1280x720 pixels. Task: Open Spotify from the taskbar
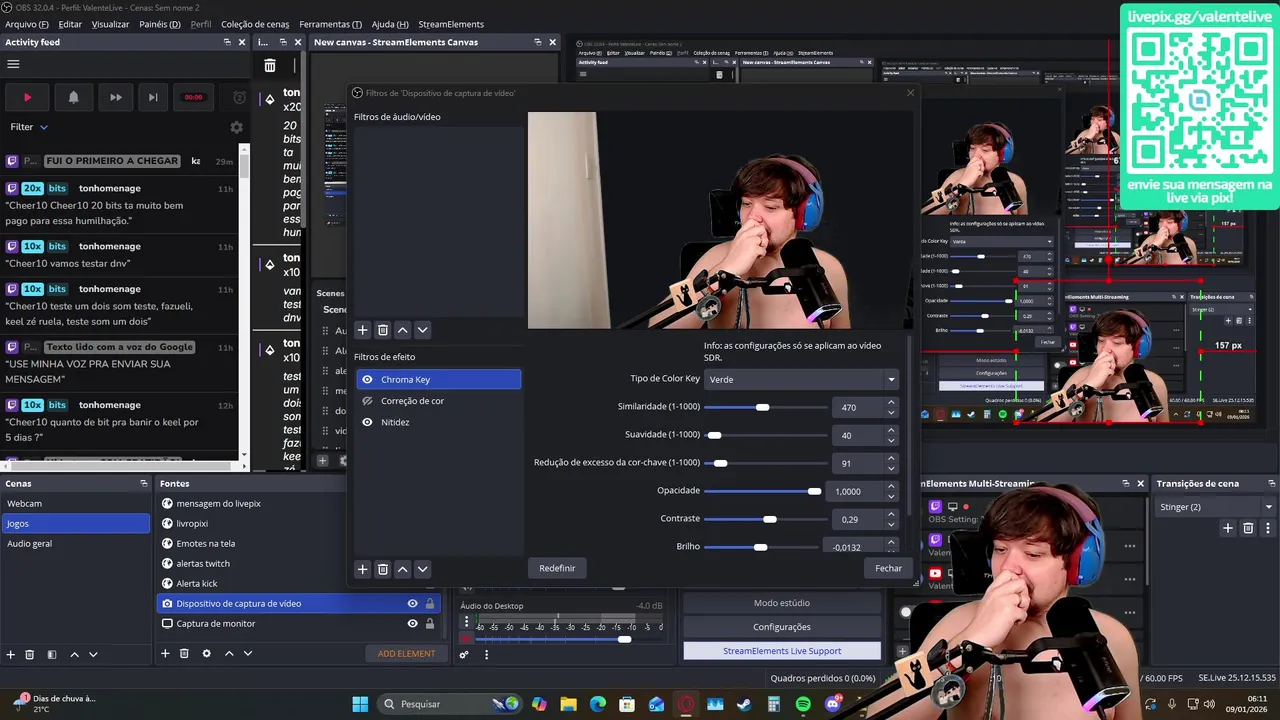(803, 704)
